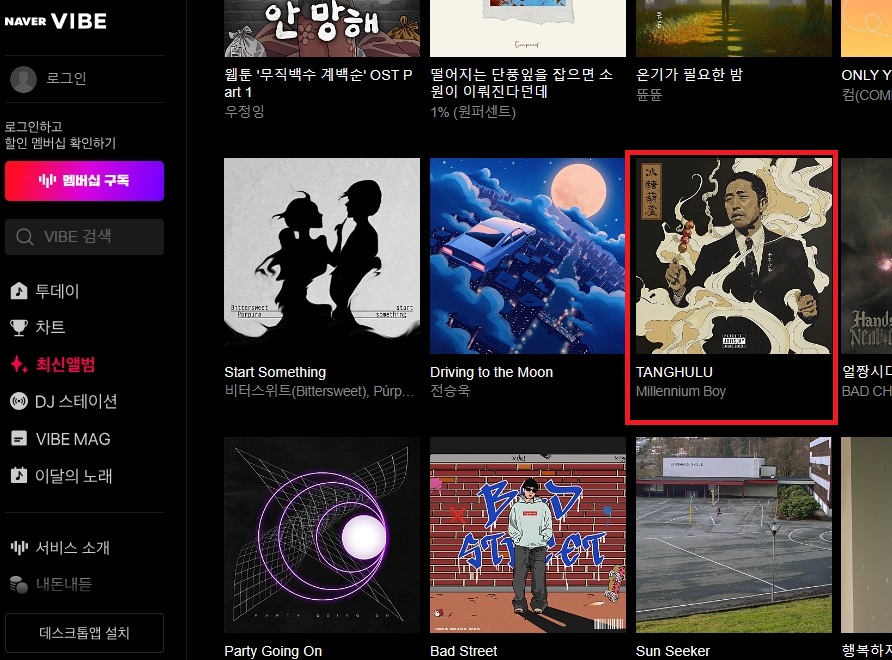Click the TANGHULU album title

(674, 372)
